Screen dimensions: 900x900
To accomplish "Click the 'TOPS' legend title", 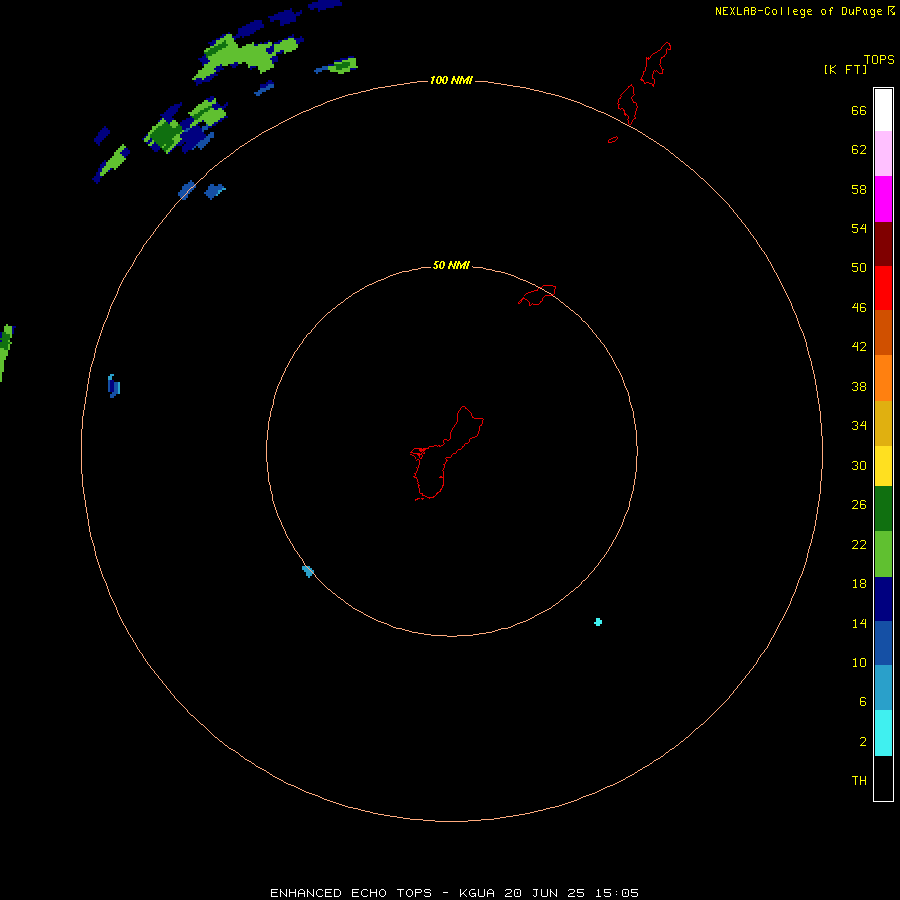I will [879, 60].
